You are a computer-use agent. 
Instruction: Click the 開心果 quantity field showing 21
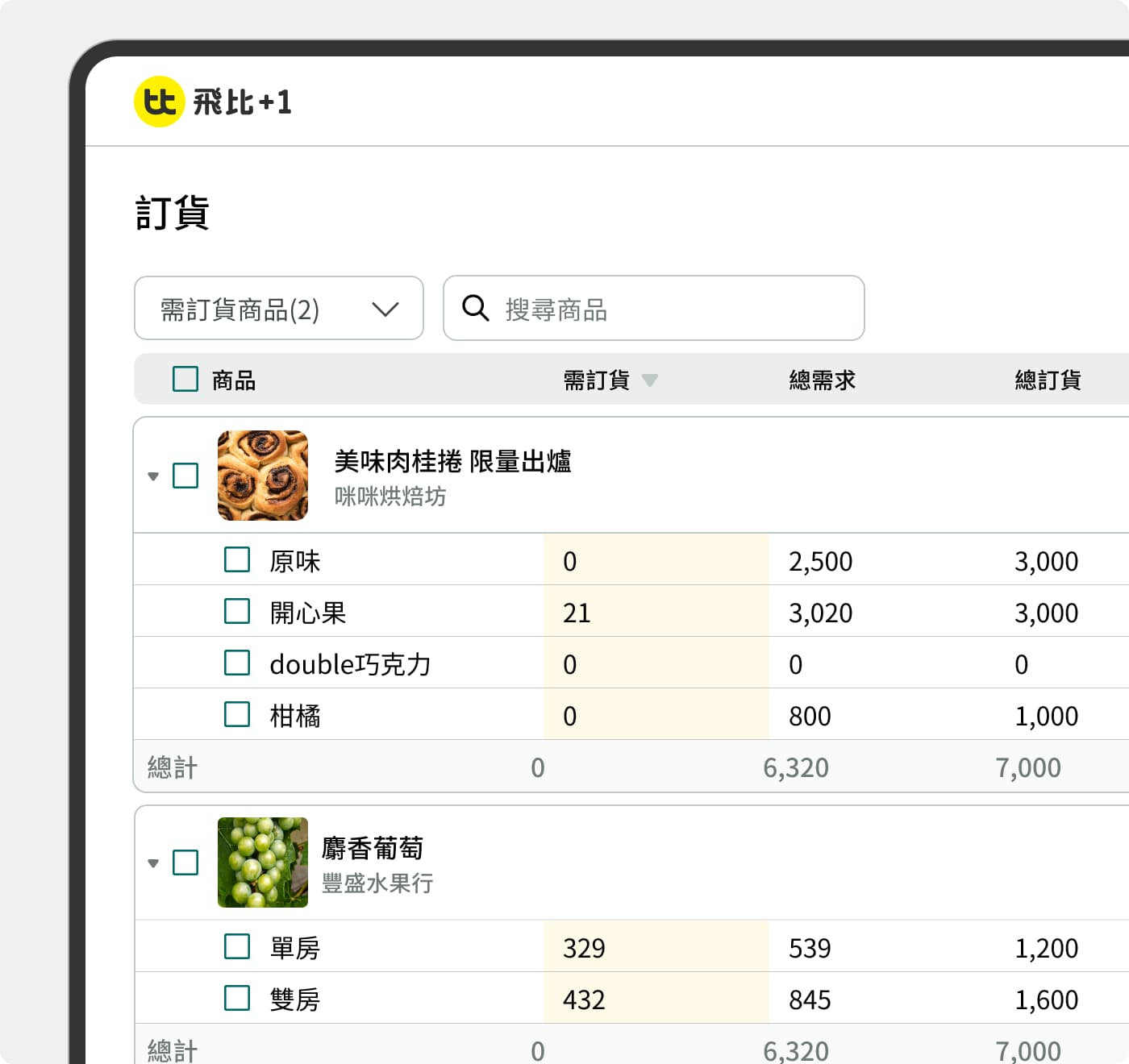(655, 611)
